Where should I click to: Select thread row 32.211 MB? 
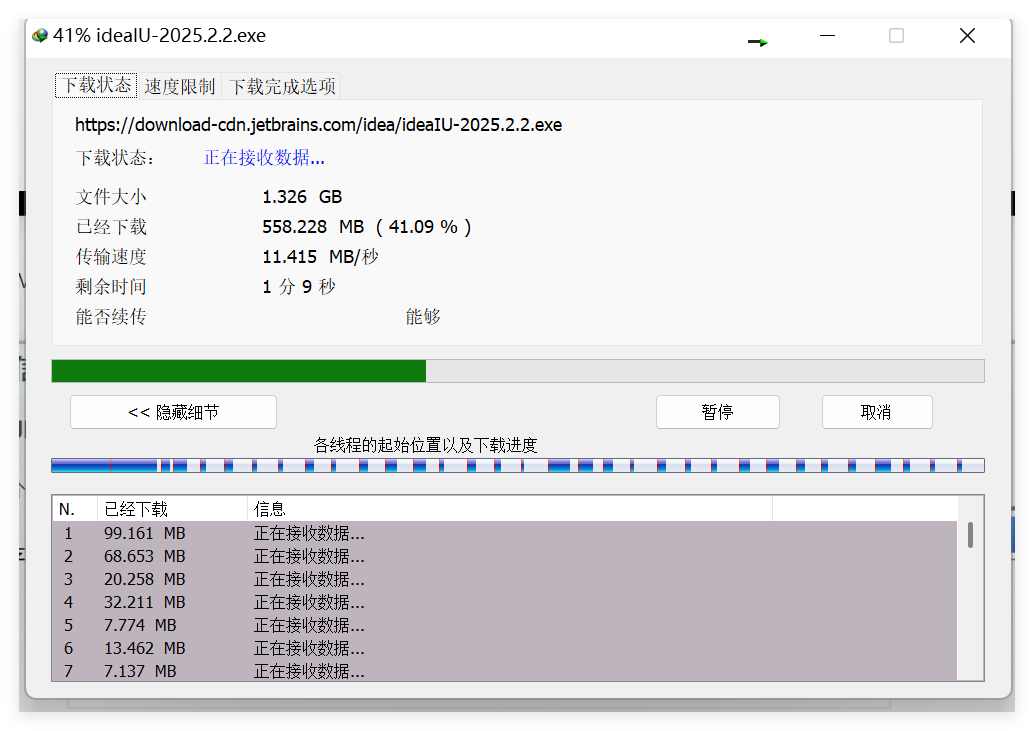coord(504,602)
